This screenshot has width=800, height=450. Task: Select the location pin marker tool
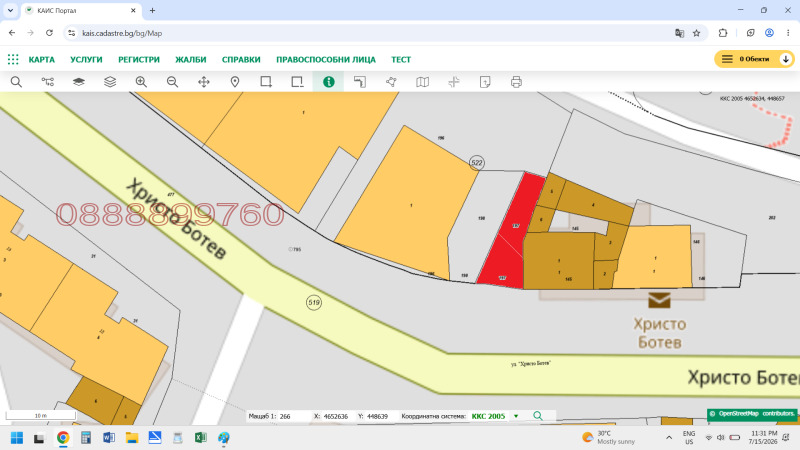pyautogui.click(x=235, y=82)
